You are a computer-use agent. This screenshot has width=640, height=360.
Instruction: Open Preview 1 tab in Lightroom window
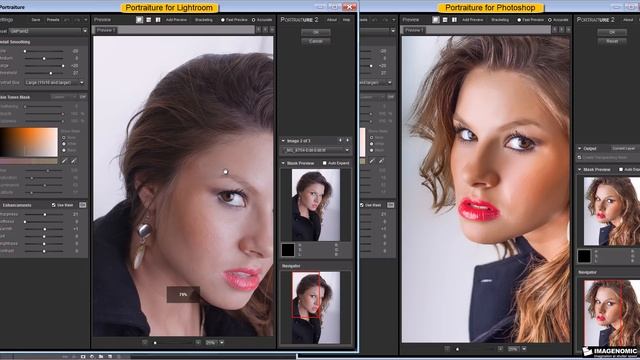tap(106, 30)
